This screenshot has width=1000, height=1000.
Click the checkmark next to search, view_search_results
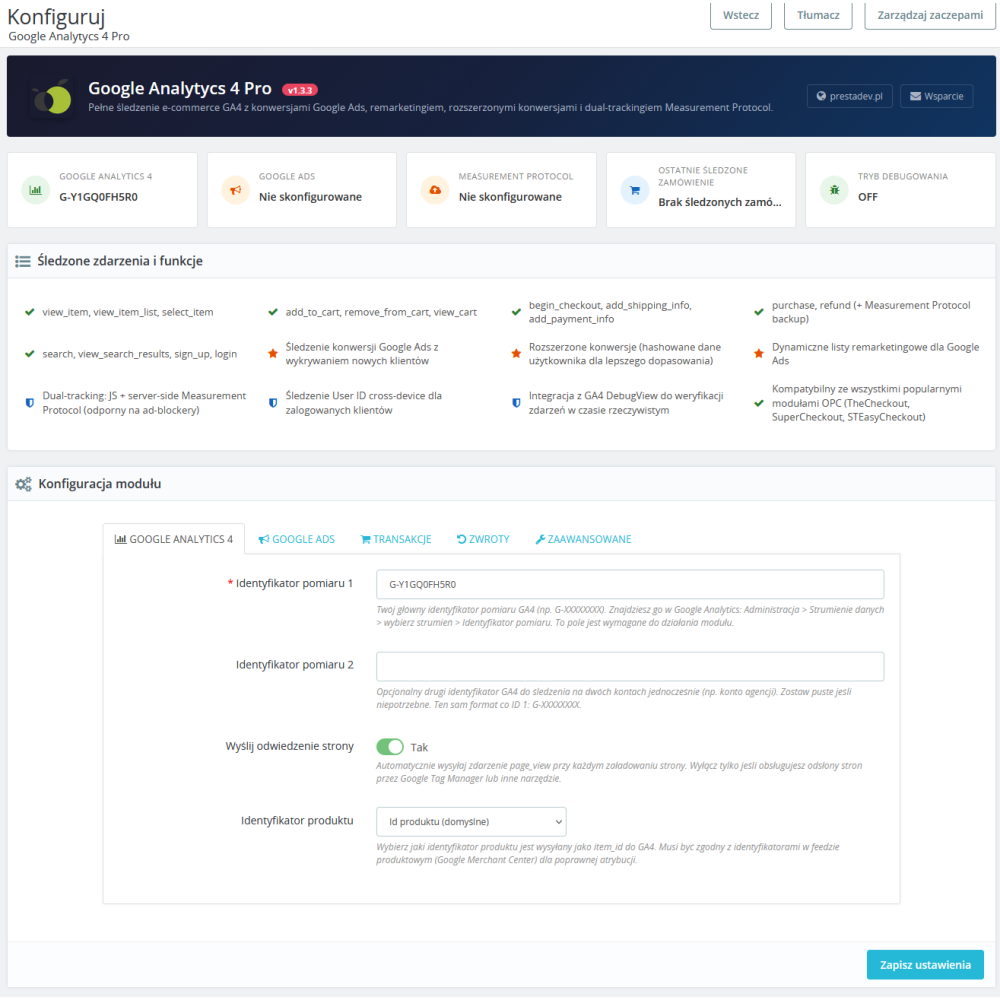coord(29,354)
